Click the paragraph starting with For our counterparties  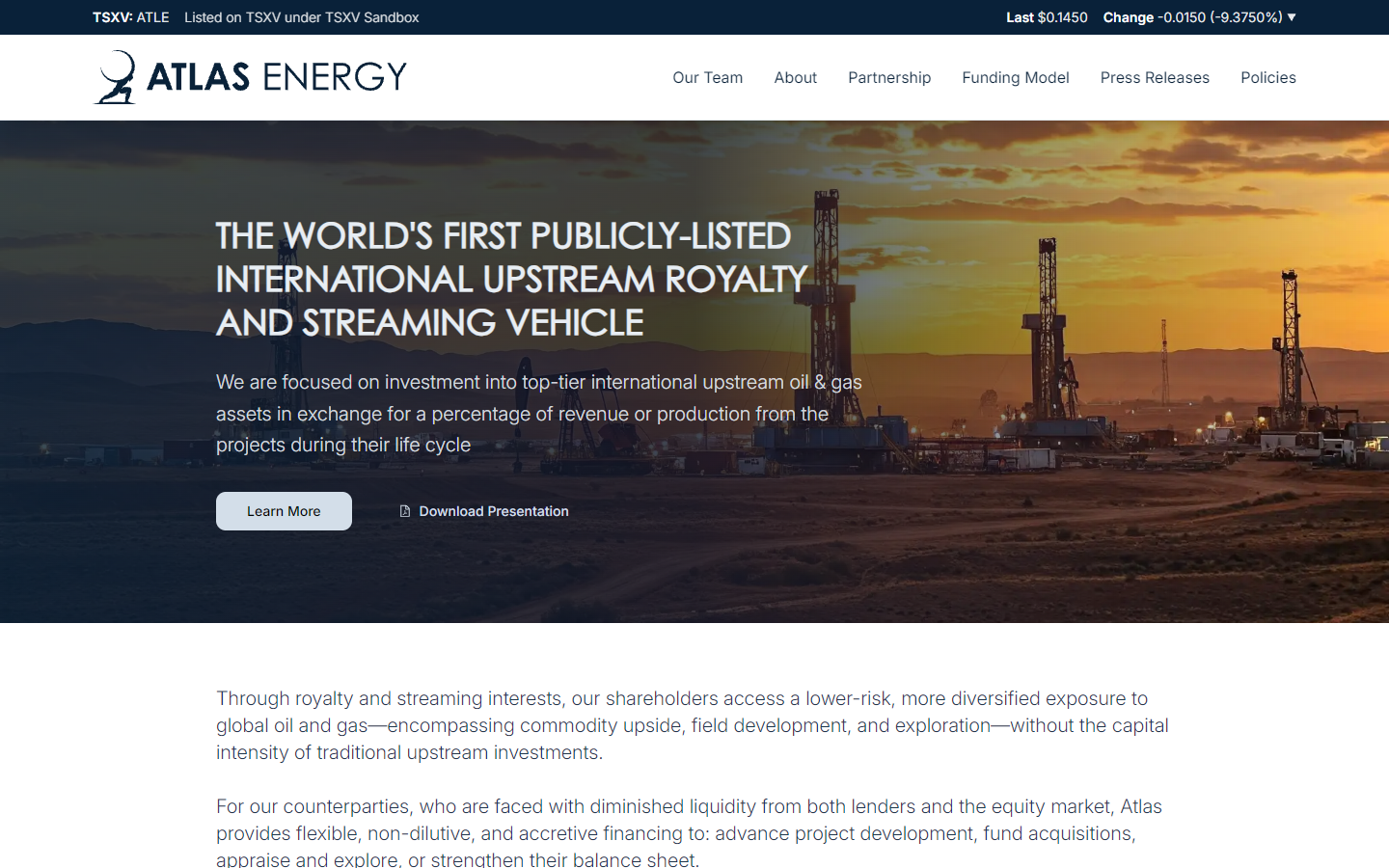689,832
